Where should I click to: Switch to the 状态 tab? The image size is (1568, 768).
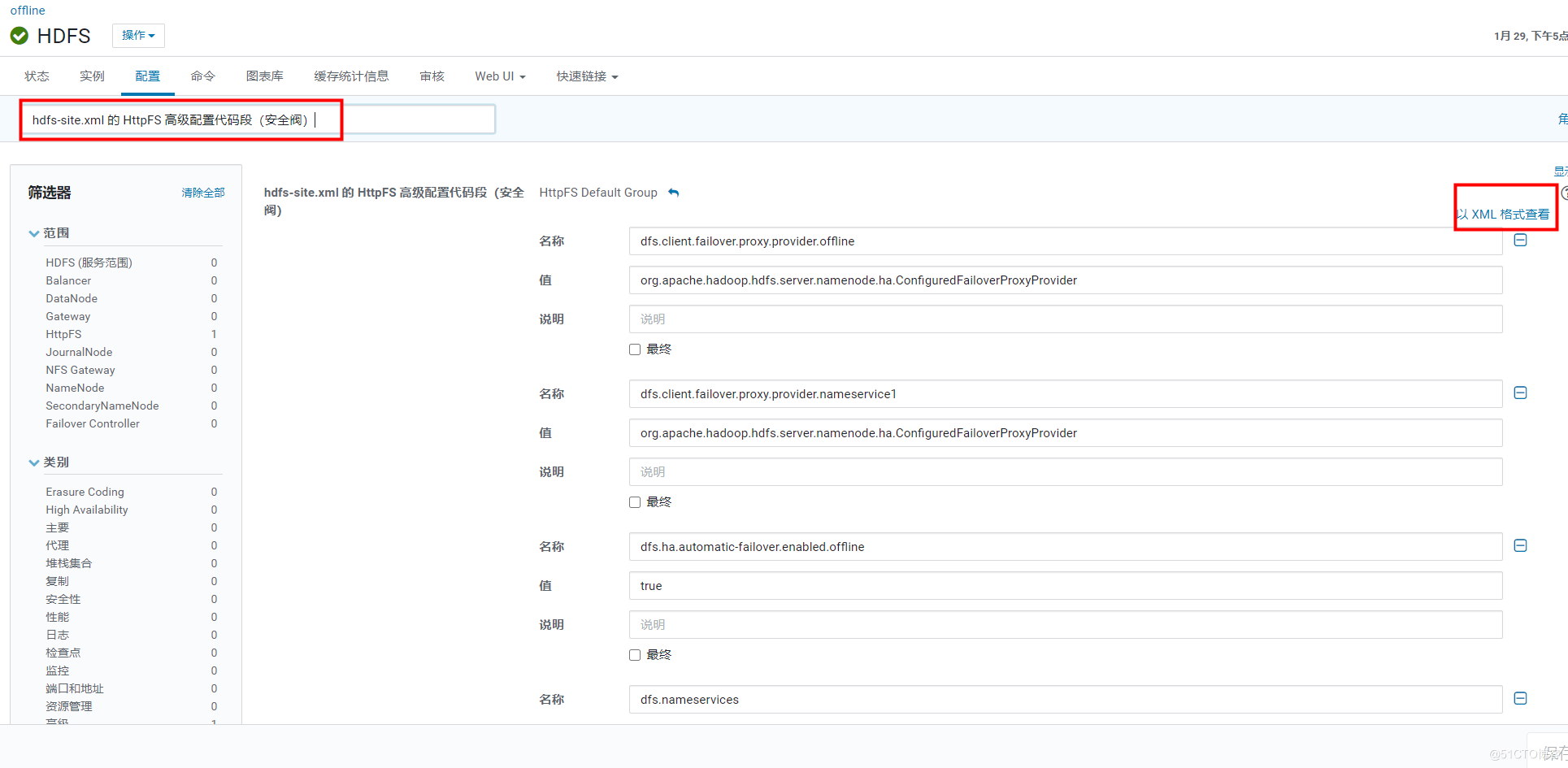pos(37,76)
